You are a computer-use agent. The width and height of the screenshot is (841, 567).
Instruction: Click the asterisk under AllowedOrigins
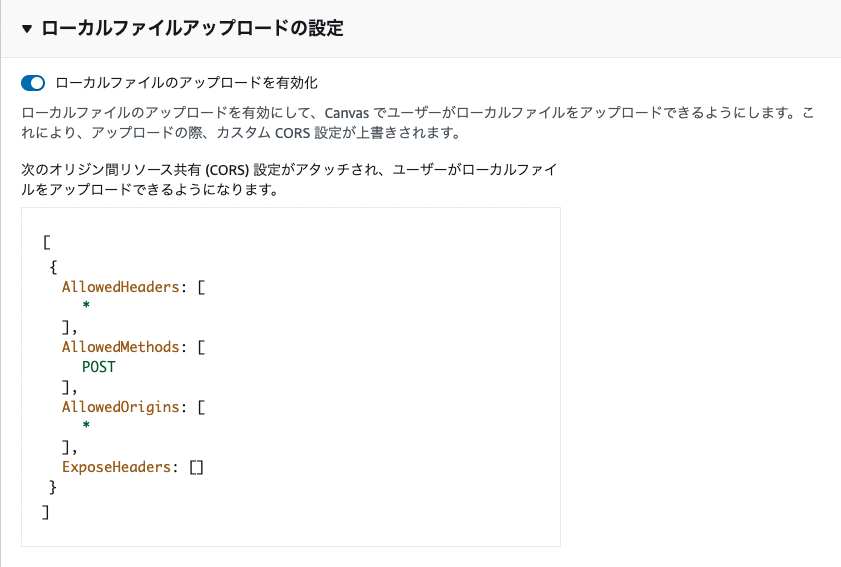[x=87, y=427]
